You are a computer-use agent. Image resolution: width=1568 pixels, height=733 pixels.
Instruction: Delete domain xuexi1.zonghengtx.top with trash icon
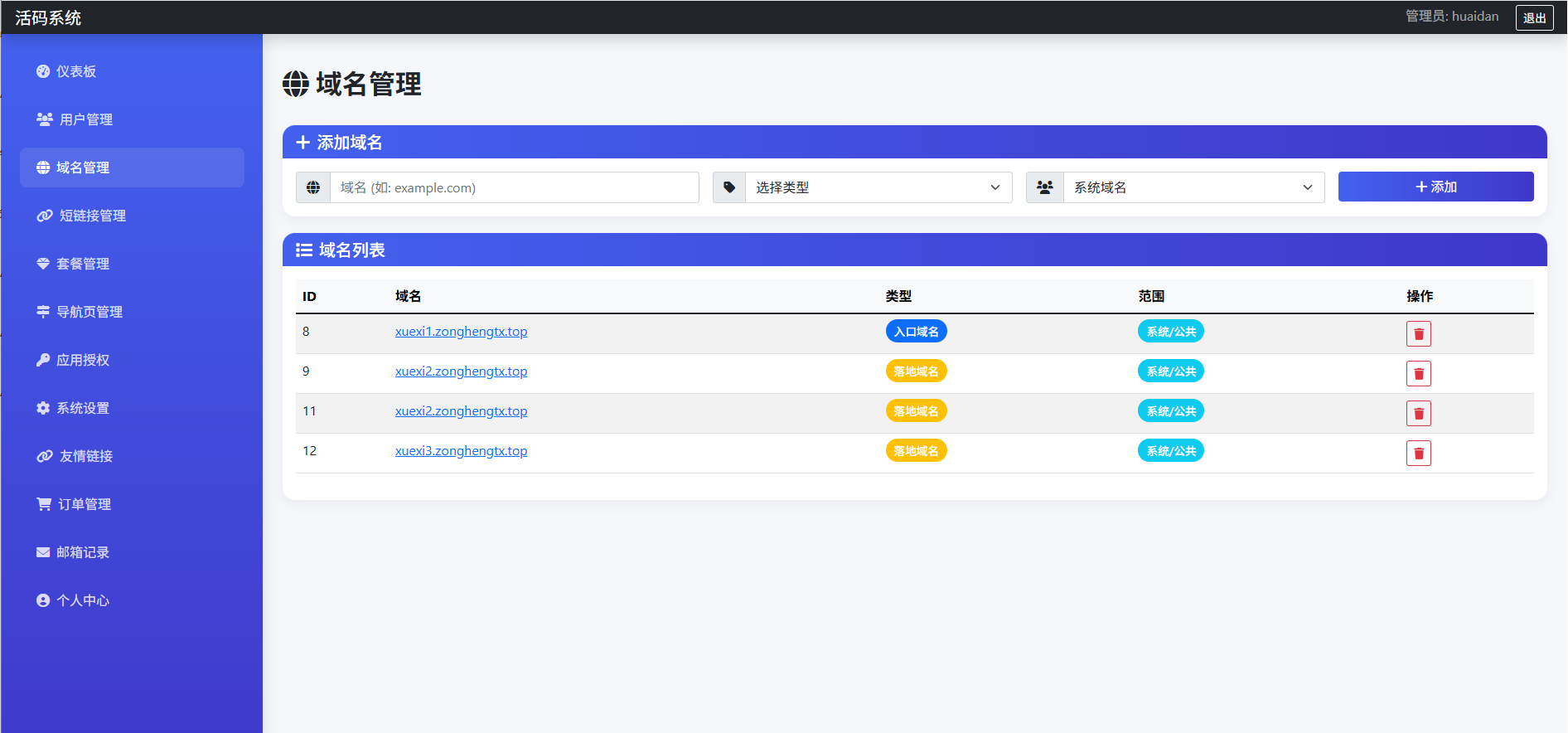pos(1418,333)
